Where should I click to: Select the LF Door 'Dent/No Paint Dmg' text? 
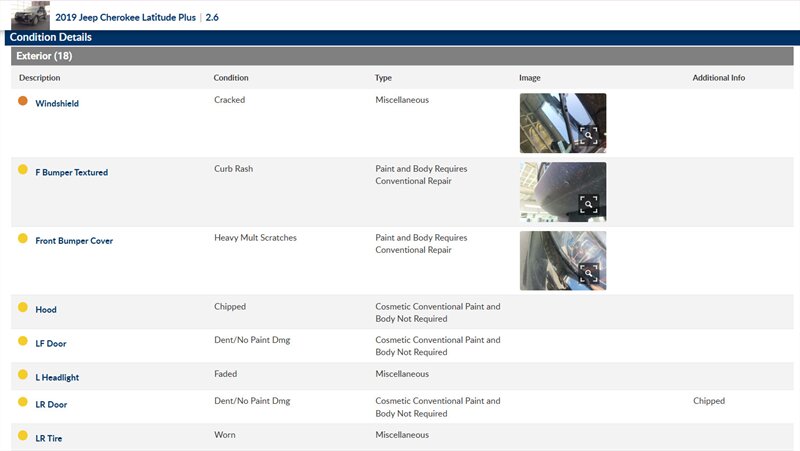click(252, 340)
